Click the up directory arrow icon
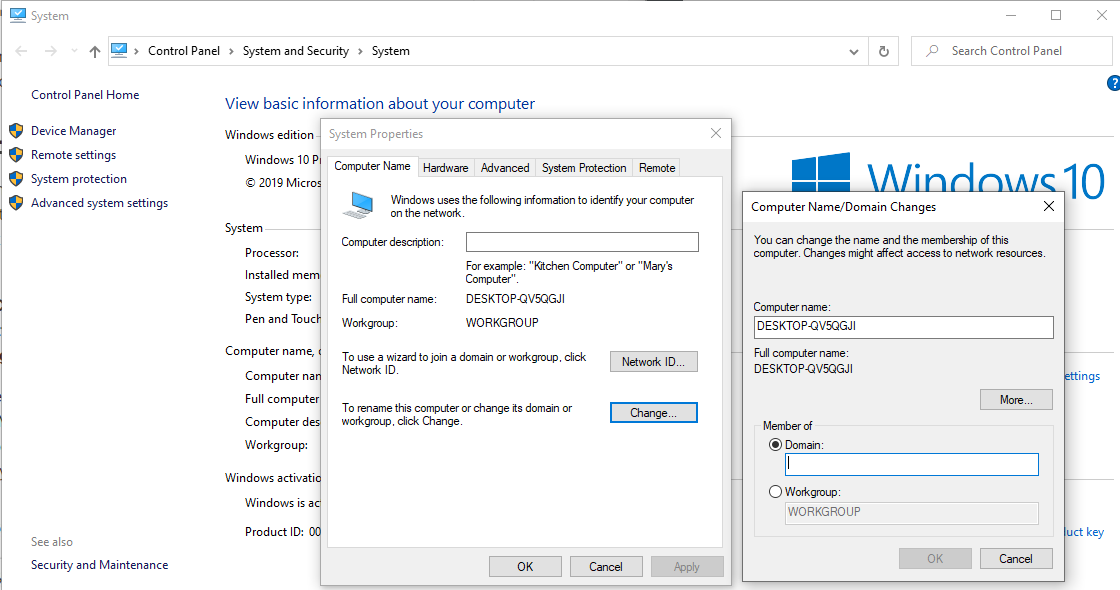The width and height of the screenshot is (1120, 590). (95, 51)
